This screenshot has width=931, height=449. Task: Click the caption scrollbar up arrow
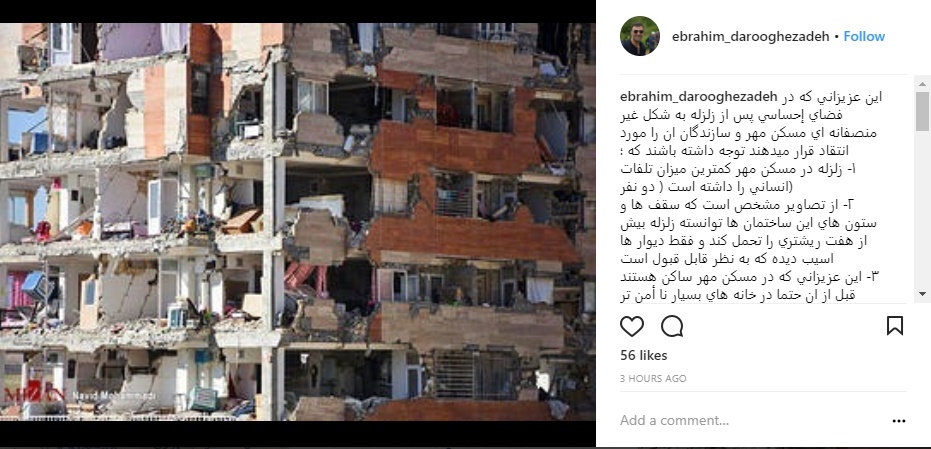point(922,84)
